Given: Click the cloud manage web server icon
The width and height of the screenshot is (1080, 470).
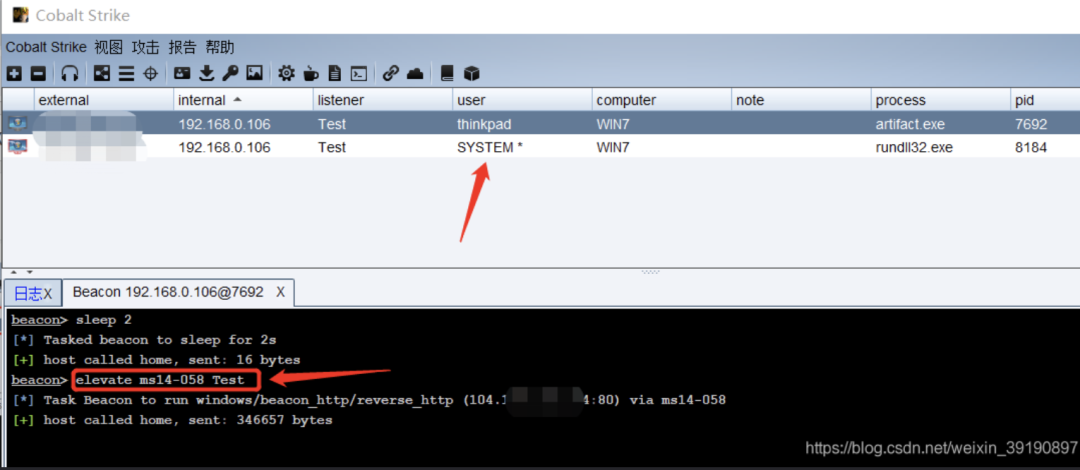Looking at the screenshot, I should 415,73.
